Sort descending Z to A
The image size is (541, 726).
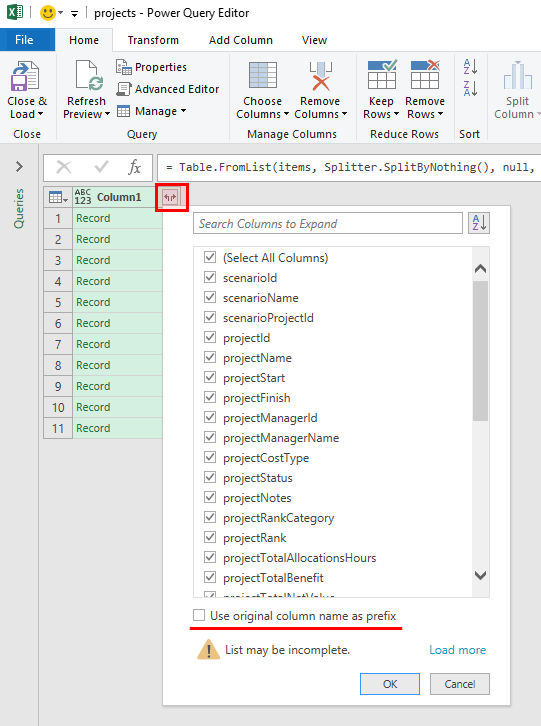[x=470, y=88]
